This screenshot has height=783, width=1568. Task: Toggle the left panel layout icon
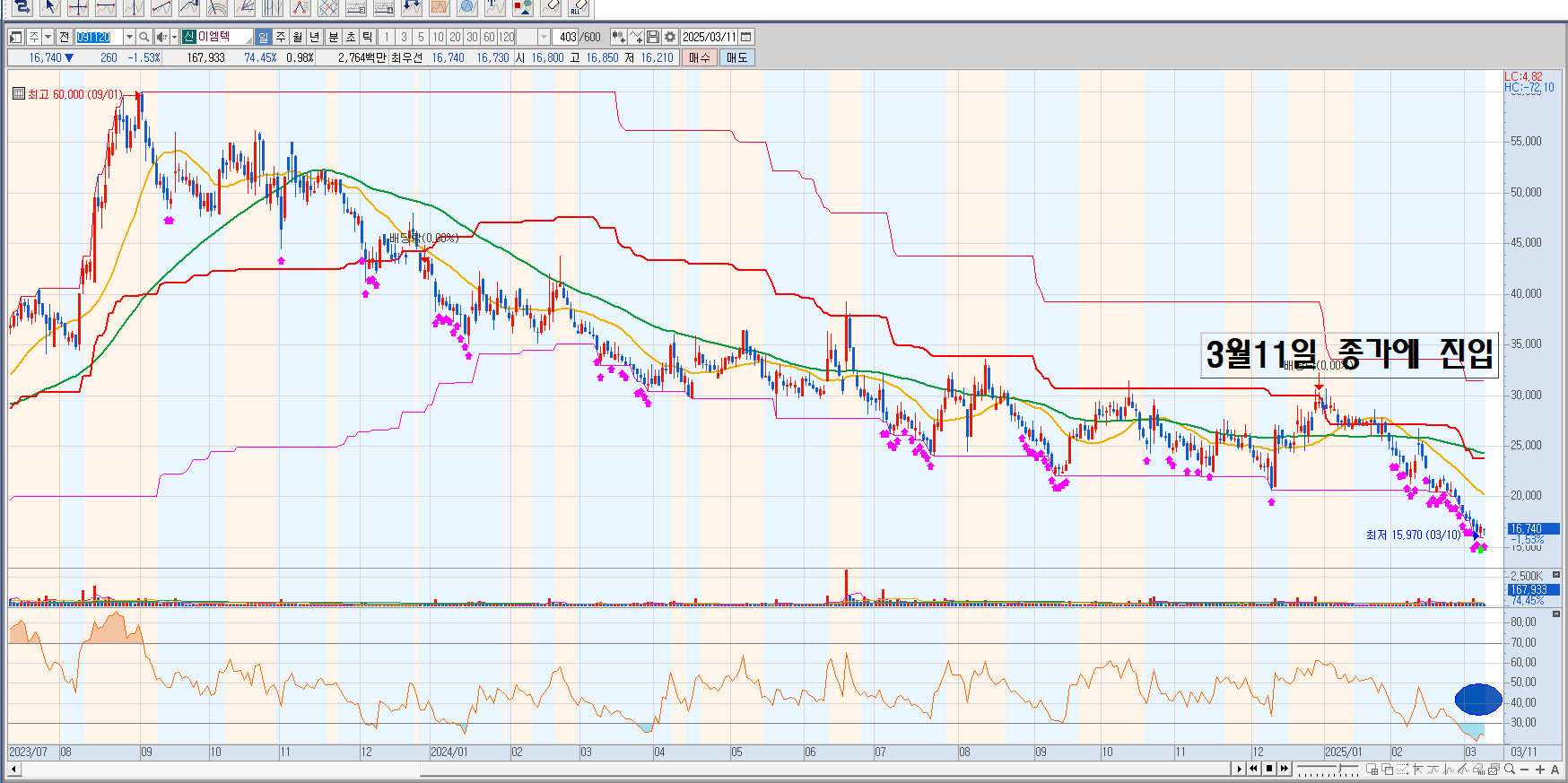tap(16, 37)
